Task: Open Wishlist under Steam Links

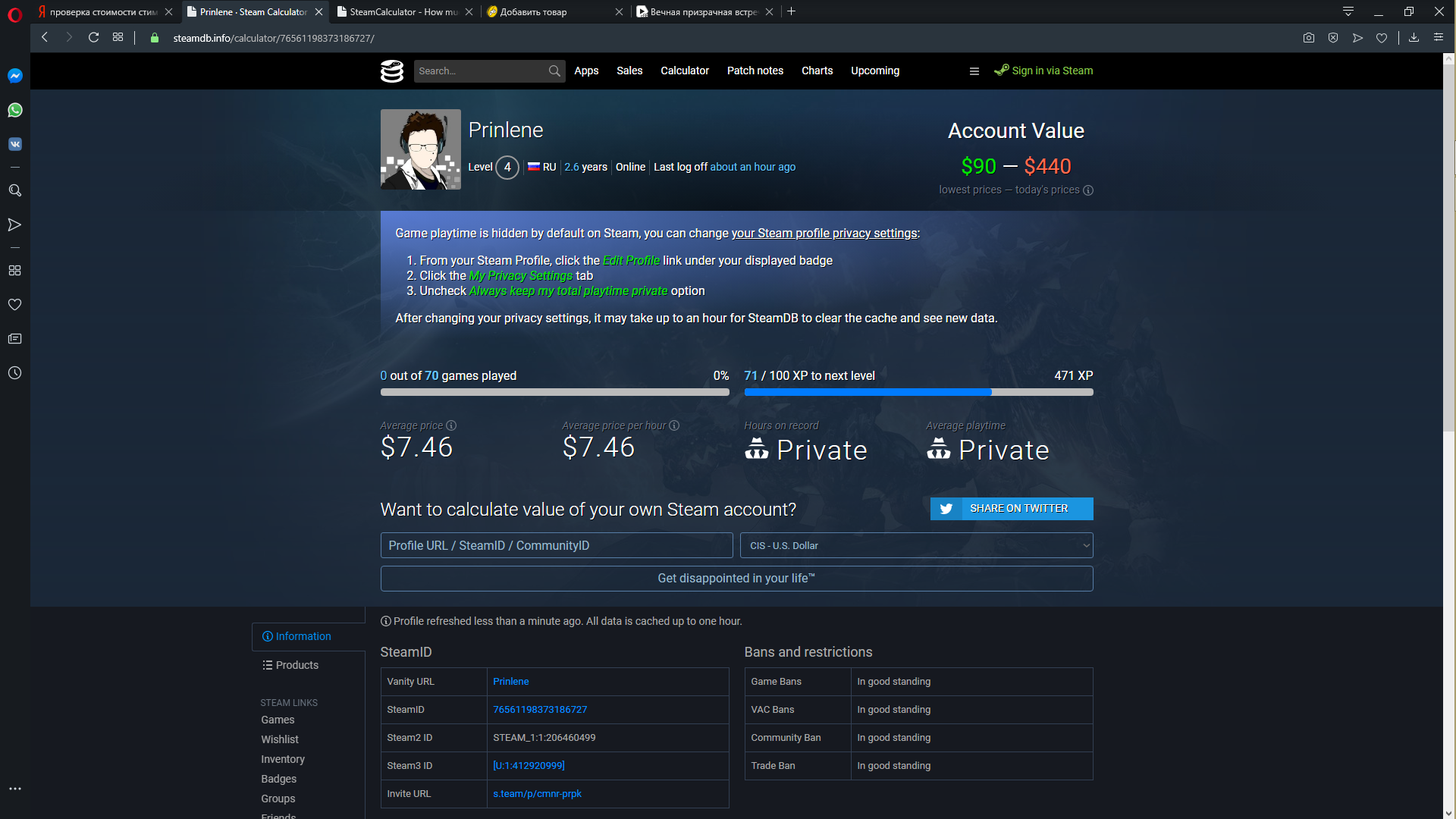Action: (x=280, y=739)
